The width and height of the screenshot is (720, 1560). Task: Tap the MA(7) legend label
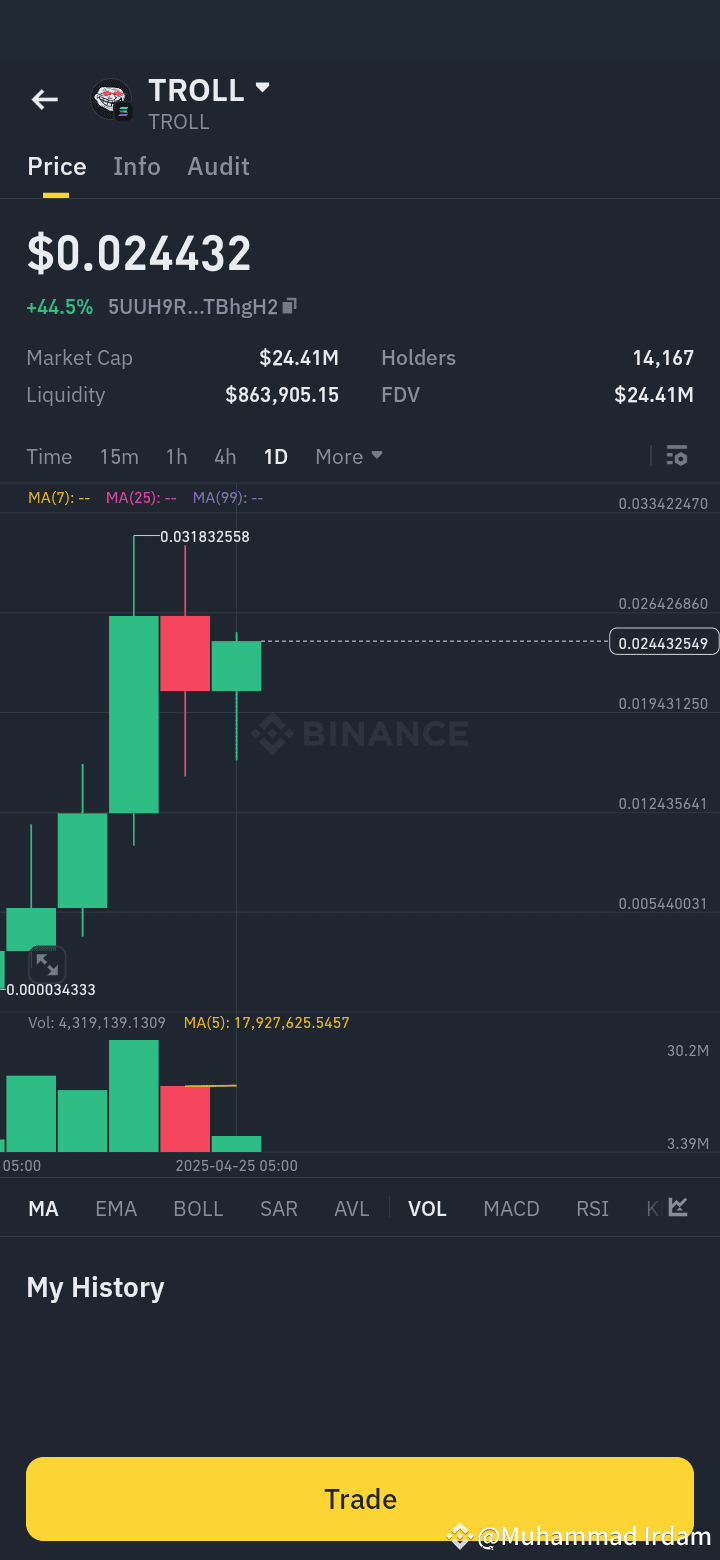point(59,497)
